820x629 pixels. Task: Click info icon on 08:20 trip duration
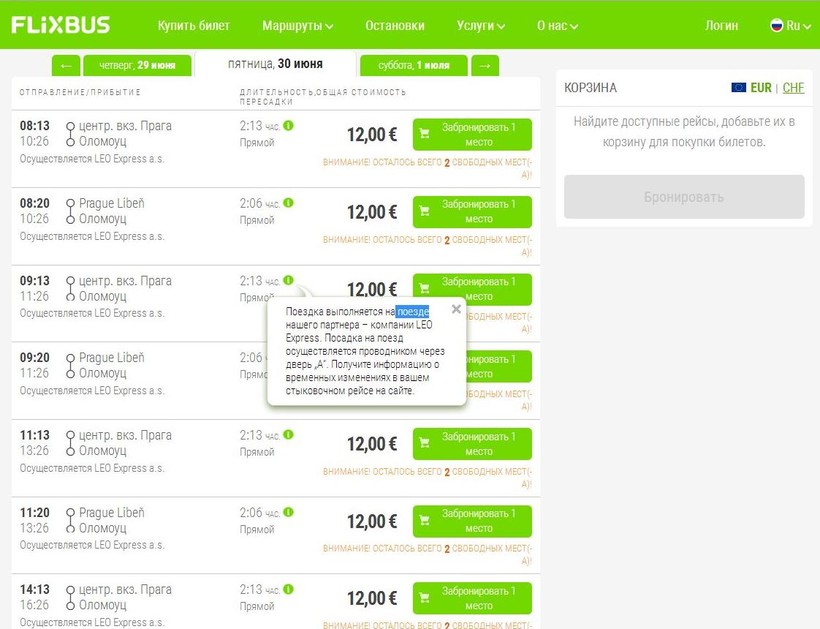(288, 203)
